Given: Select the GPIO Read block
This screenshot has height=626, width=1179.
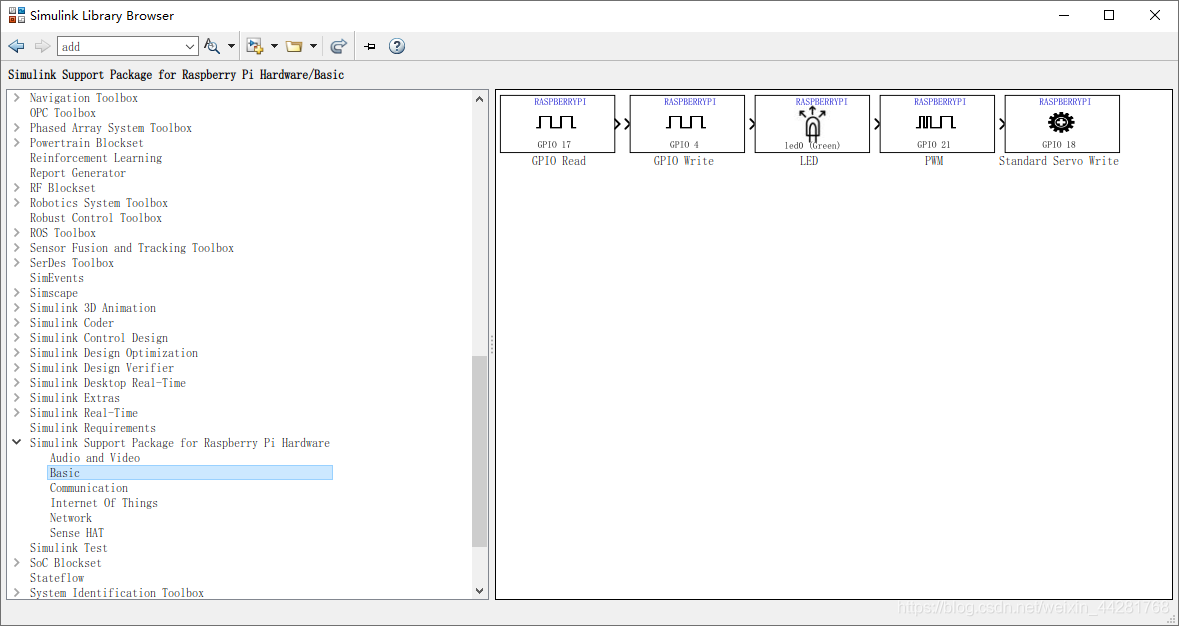Looking at the screenshot, I should 557,124.
